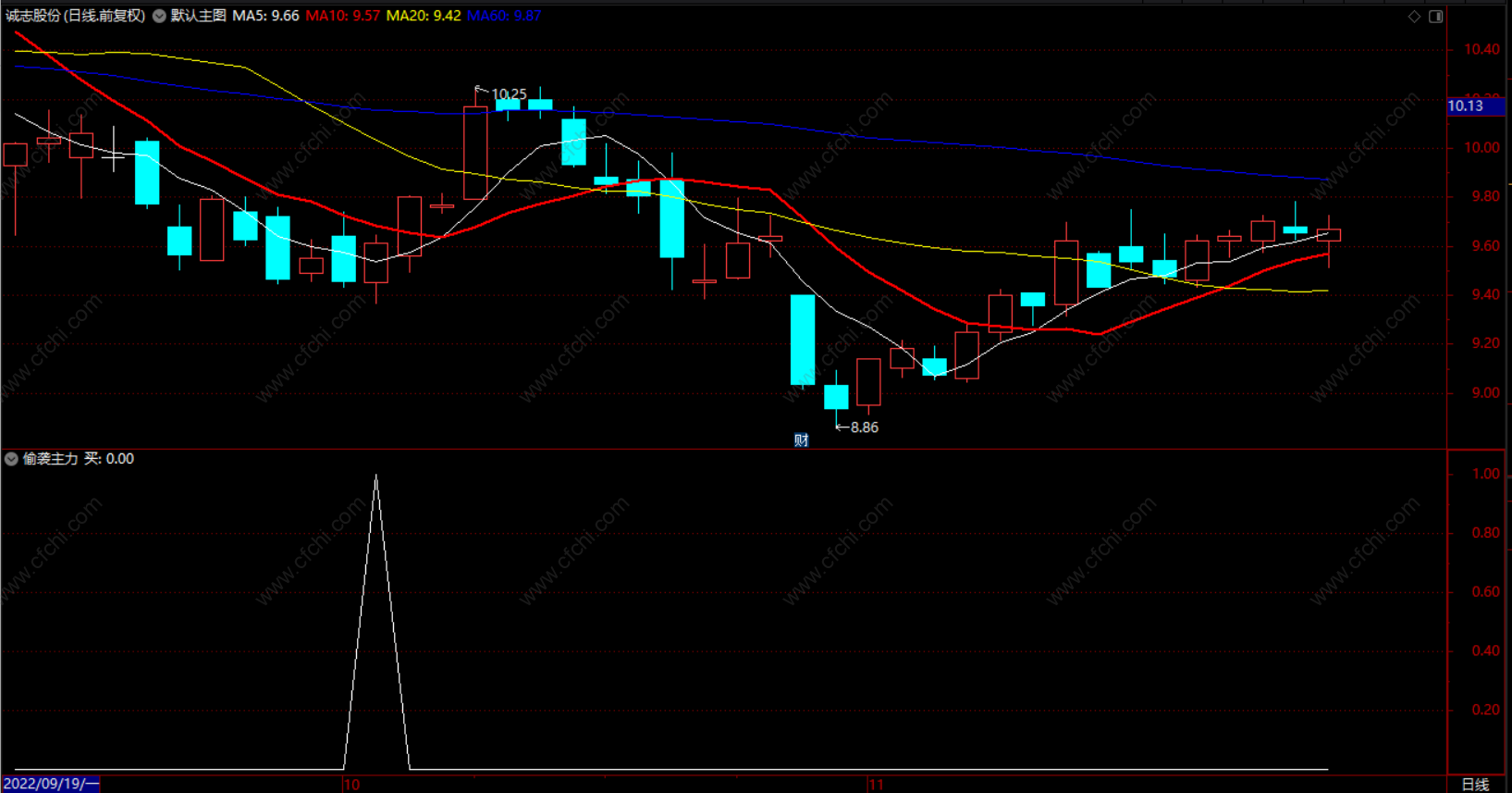This screenshot has height=793, width=1512.
Task: Click the 0.60 indicator axis label
Action: coord(1485,592)
